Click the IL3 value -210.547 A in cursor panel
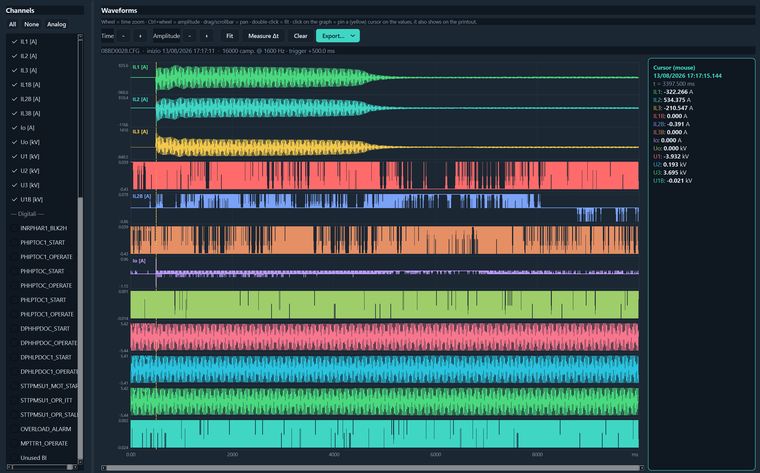Screen dimensions: 760x473 coord(678,108)
